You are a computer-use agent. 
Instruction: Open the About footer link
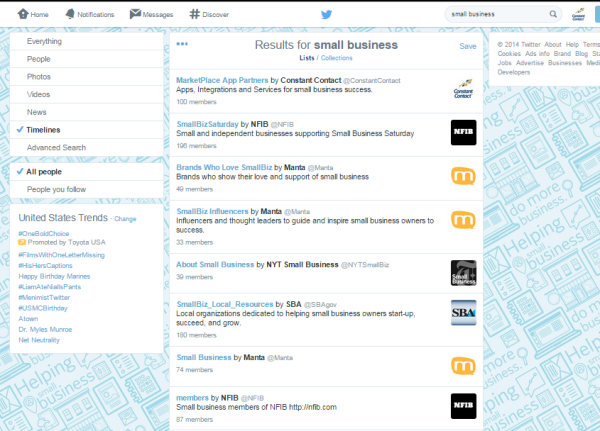tap(553, 45)
